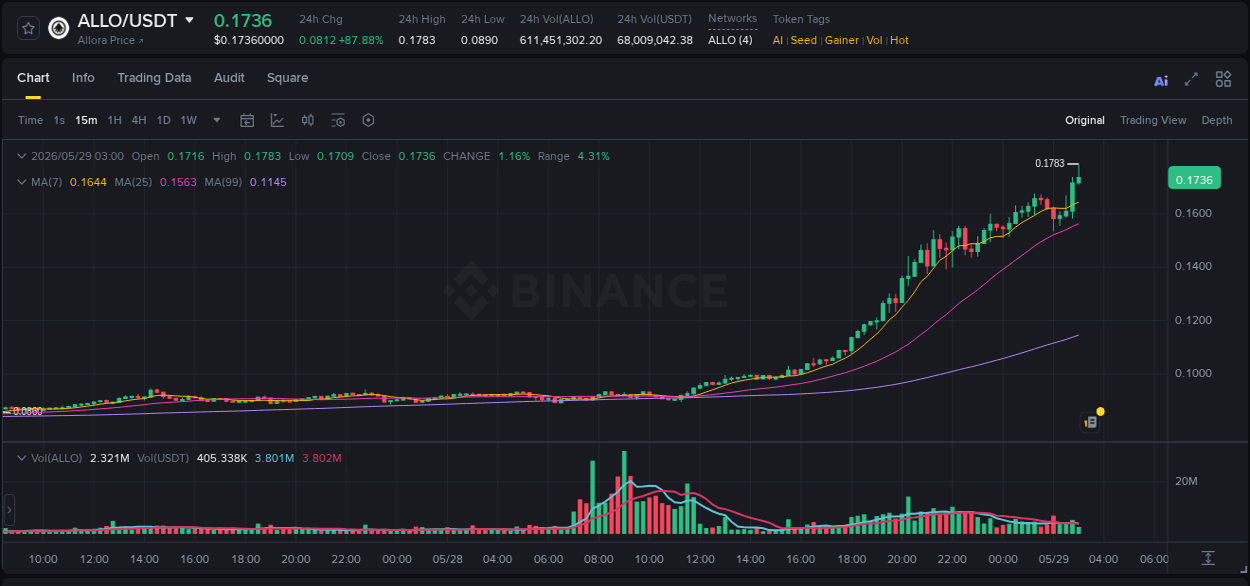Expand more time intervals dropdown
This screenshot has width=1250, height=586.
click(x=217, y=120)
